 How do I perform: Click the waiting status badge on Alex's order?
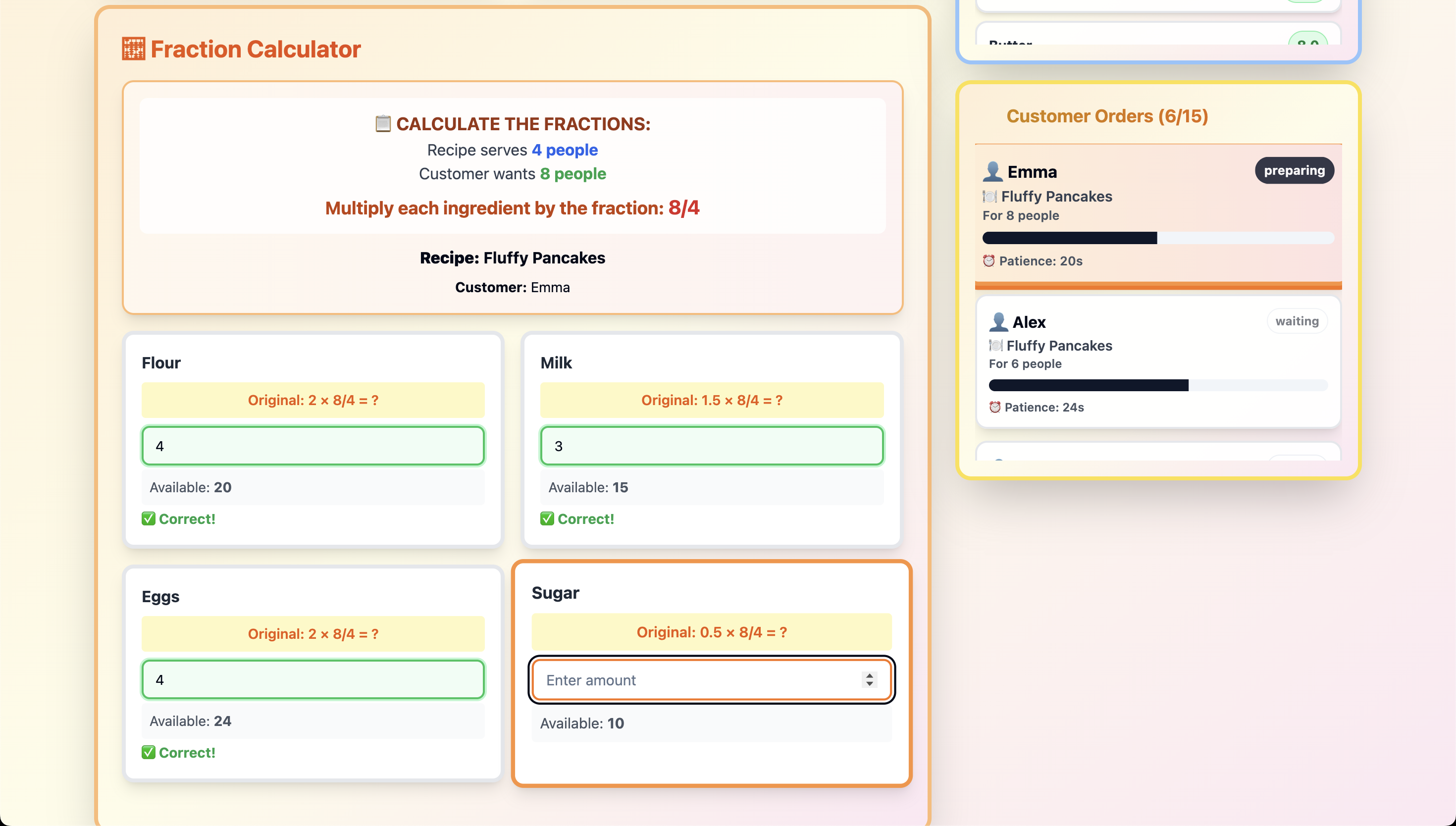tap(1297, 321)
